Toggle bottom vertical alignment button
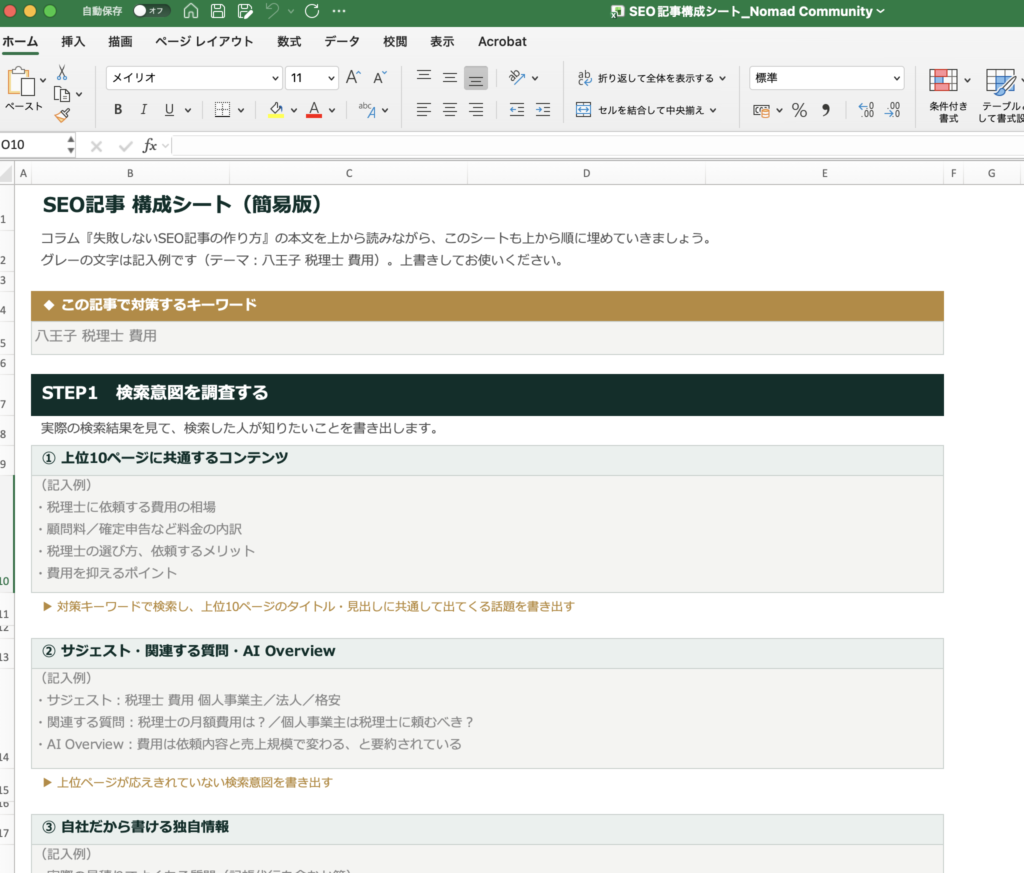 tap(476, 78)
